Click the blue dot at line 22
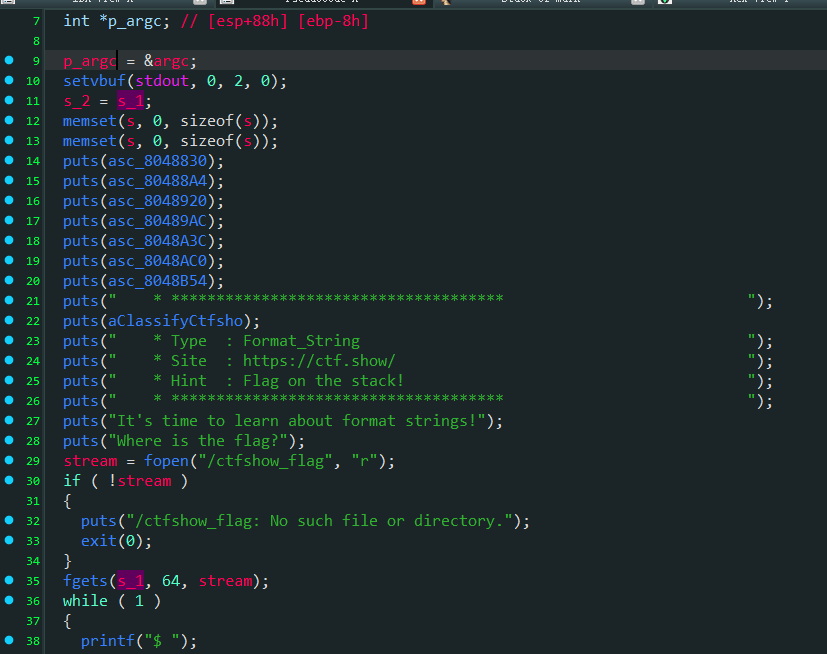 (9, 321)
